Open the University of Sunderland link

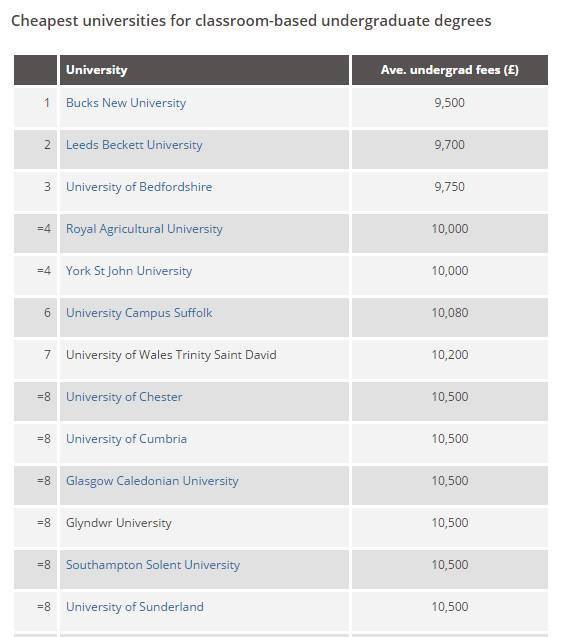134,607
